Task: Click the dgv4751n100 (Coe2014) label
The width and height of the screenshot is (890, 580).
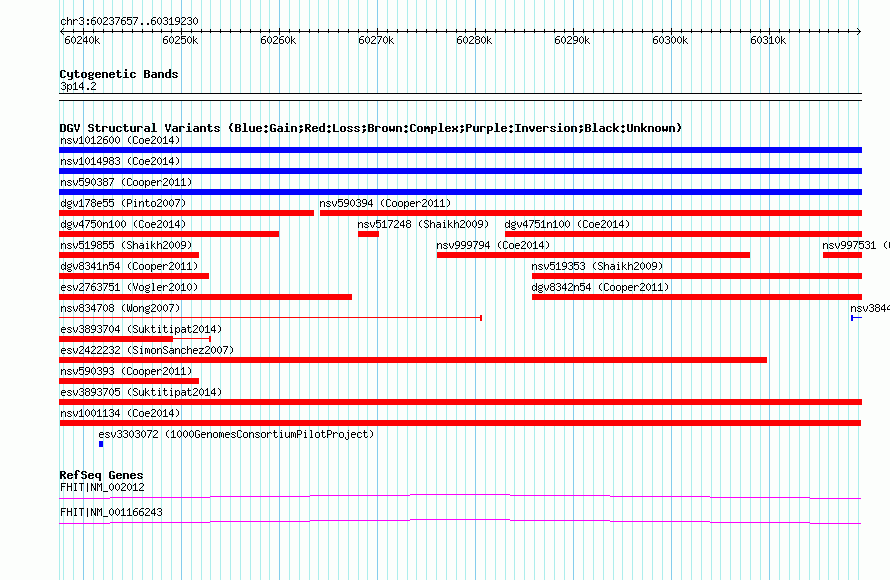Action: 567,224
